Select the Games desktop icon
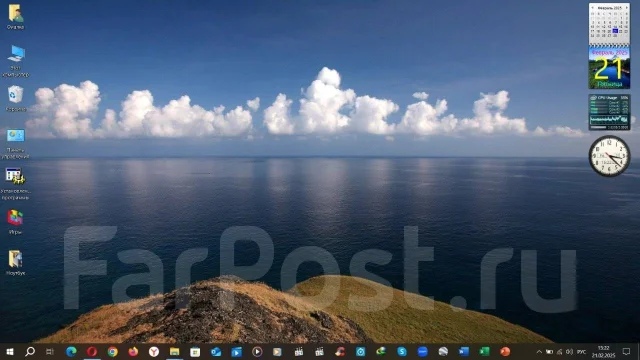Viewport: 640px width, 360px height. (16, 222)
